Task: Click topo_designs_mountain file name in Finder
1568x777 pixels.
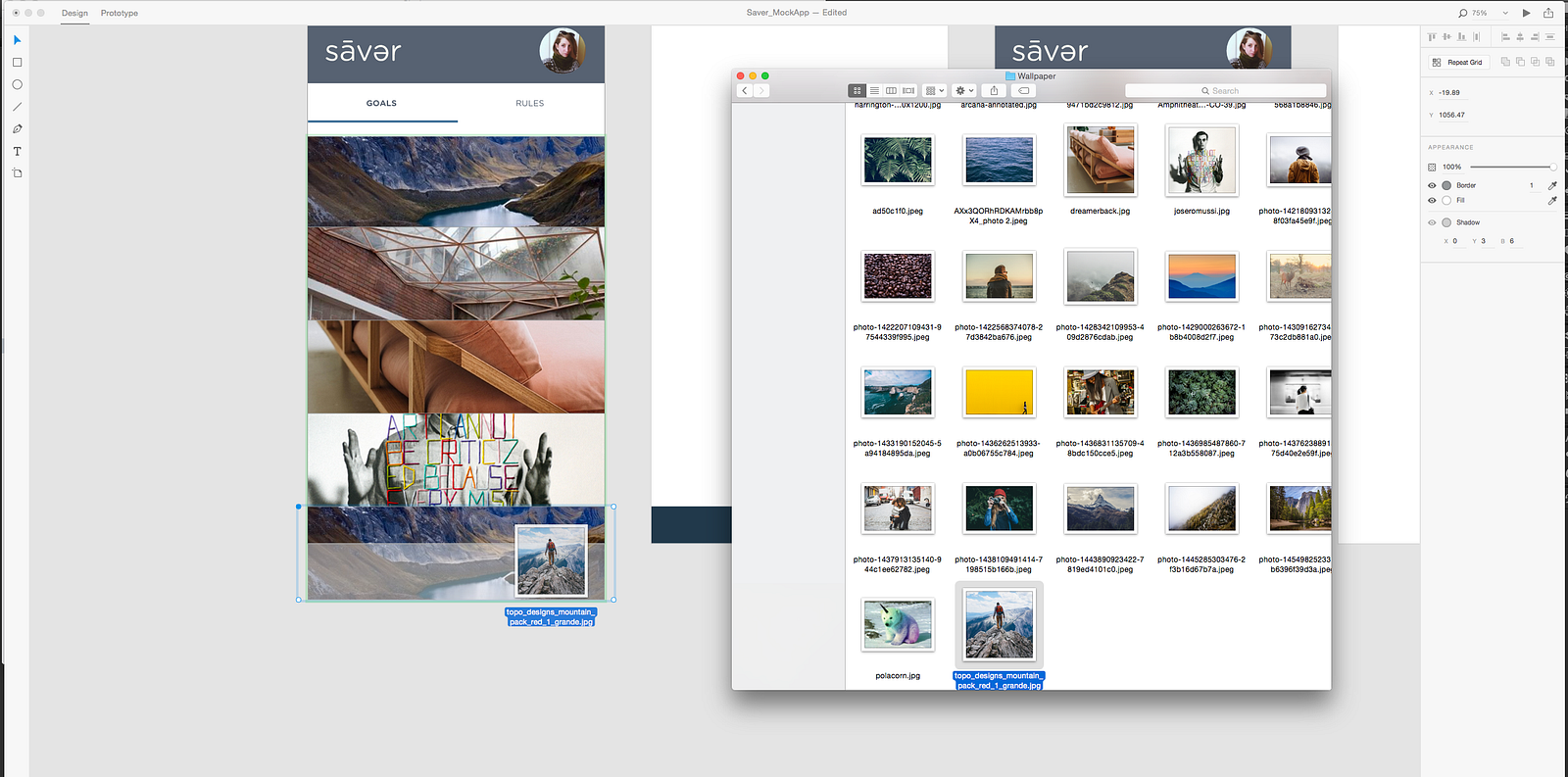Action: tap(999, 680)
